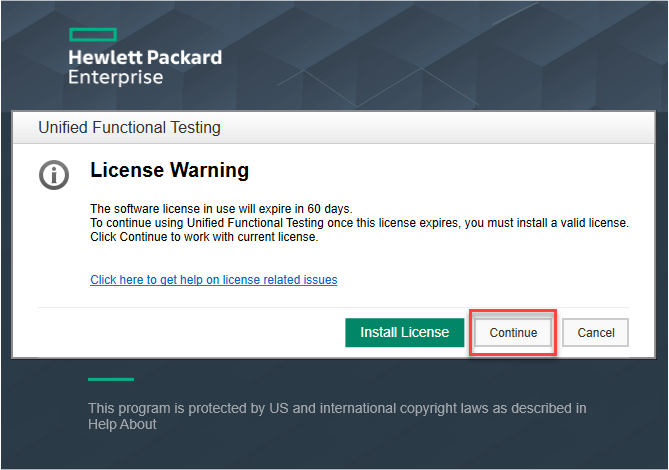Click the line about installing a valid license

(x=359, y=223)
